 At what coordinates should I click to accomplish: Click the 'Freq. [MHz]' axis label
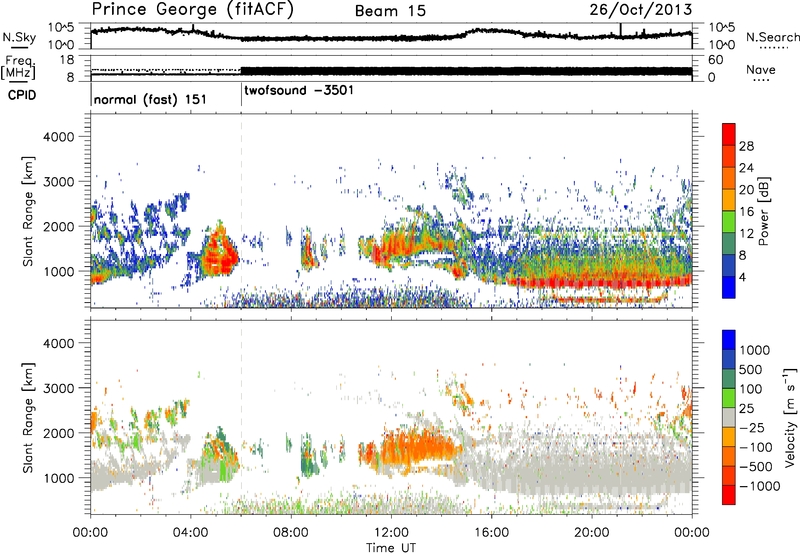pos(19,67)
